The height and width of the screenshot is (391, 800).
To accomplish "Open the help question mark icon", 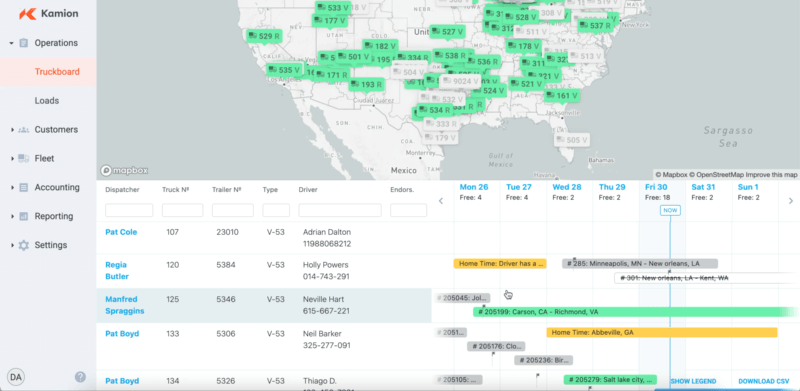I will 80,377.
